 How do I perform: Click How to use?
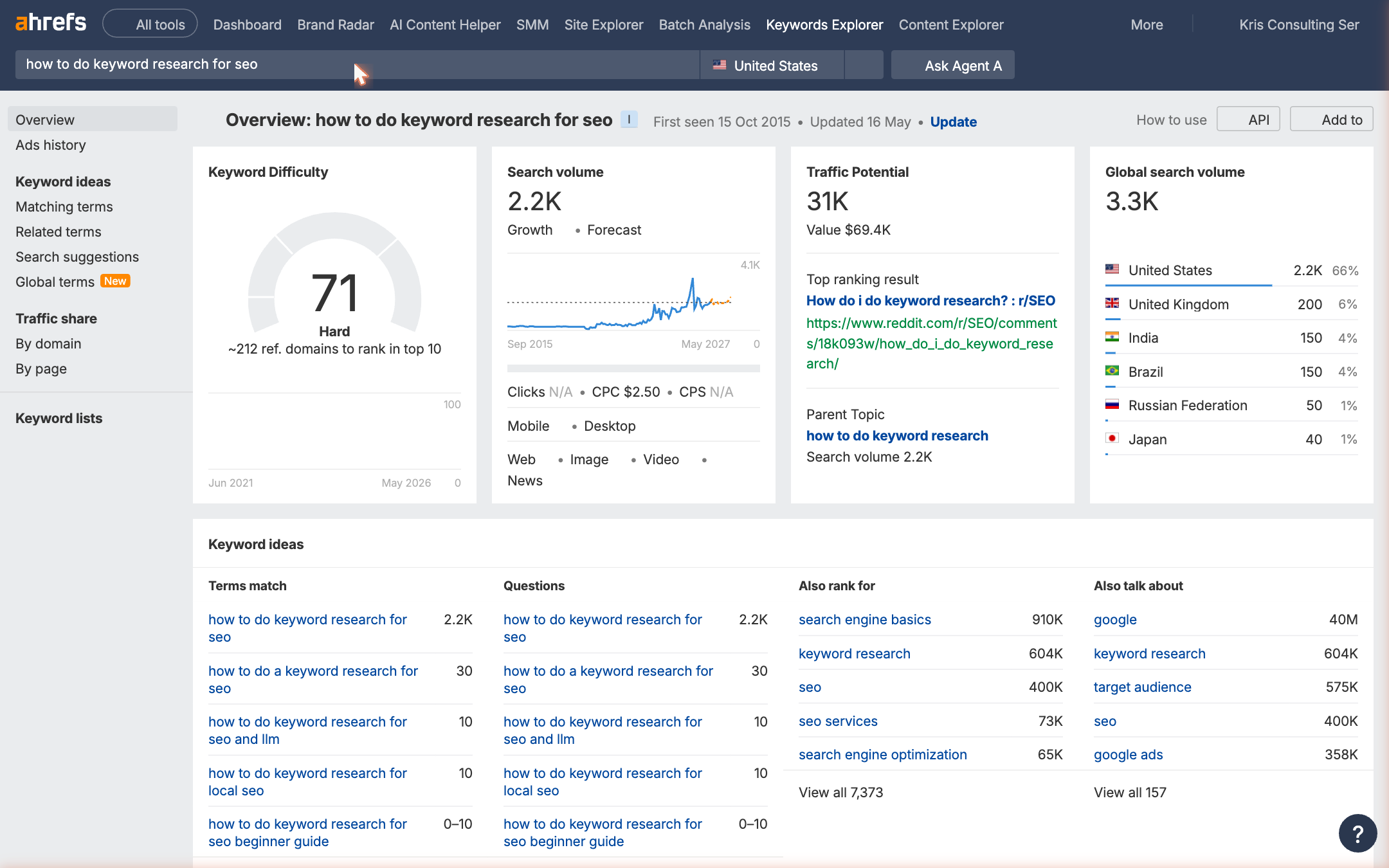coord(1172,120)
